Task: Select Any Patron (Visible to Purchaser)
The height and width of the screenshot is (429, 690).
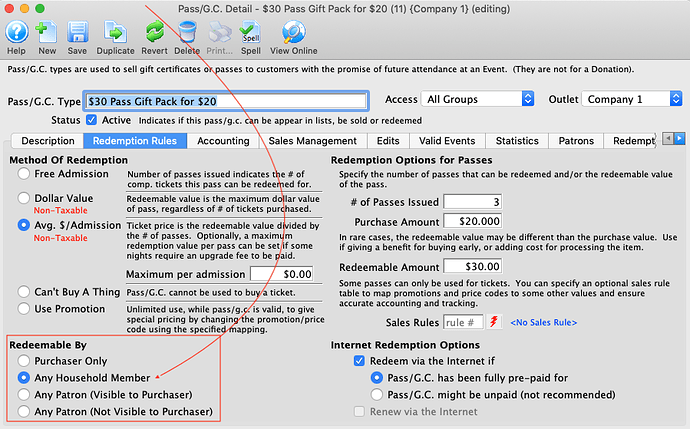Action: coord(24,395)
